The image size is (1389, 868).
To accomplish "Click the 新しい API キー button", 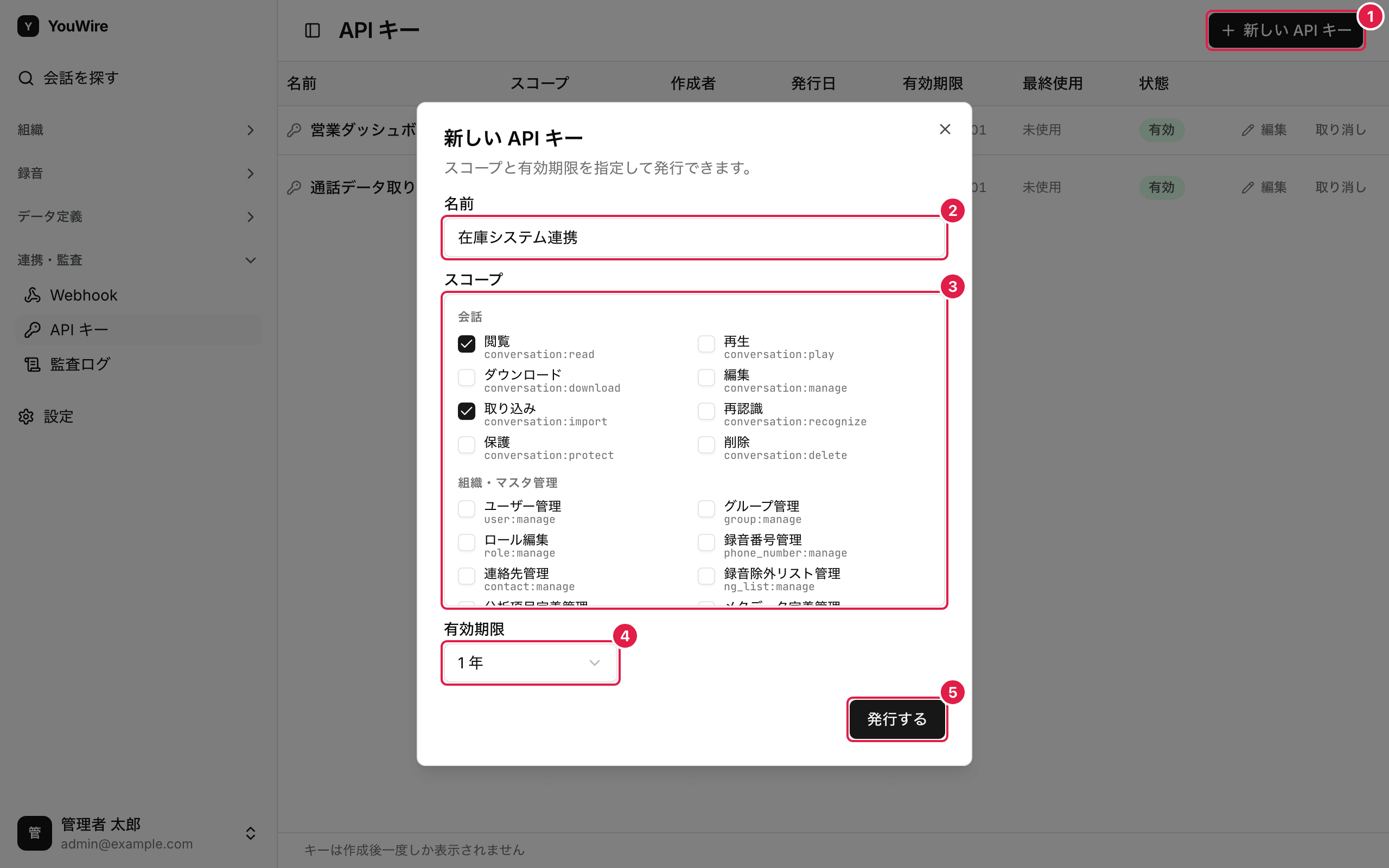I will [1286, 30].
